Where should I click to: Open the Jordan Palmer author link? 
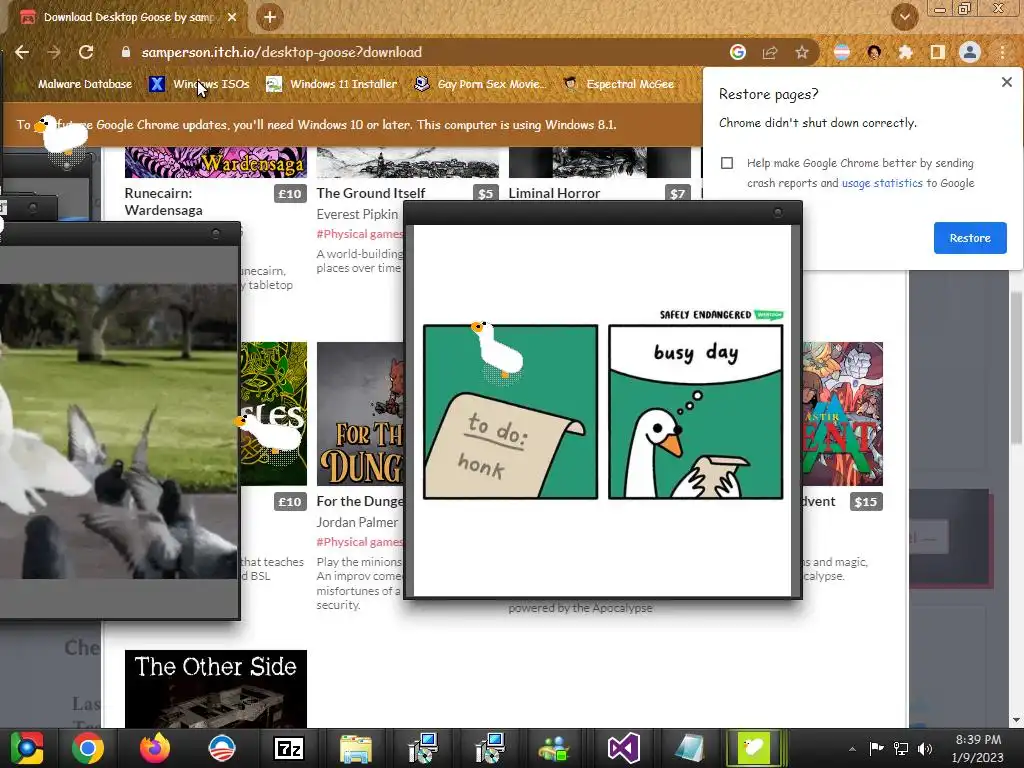(357, 522)
